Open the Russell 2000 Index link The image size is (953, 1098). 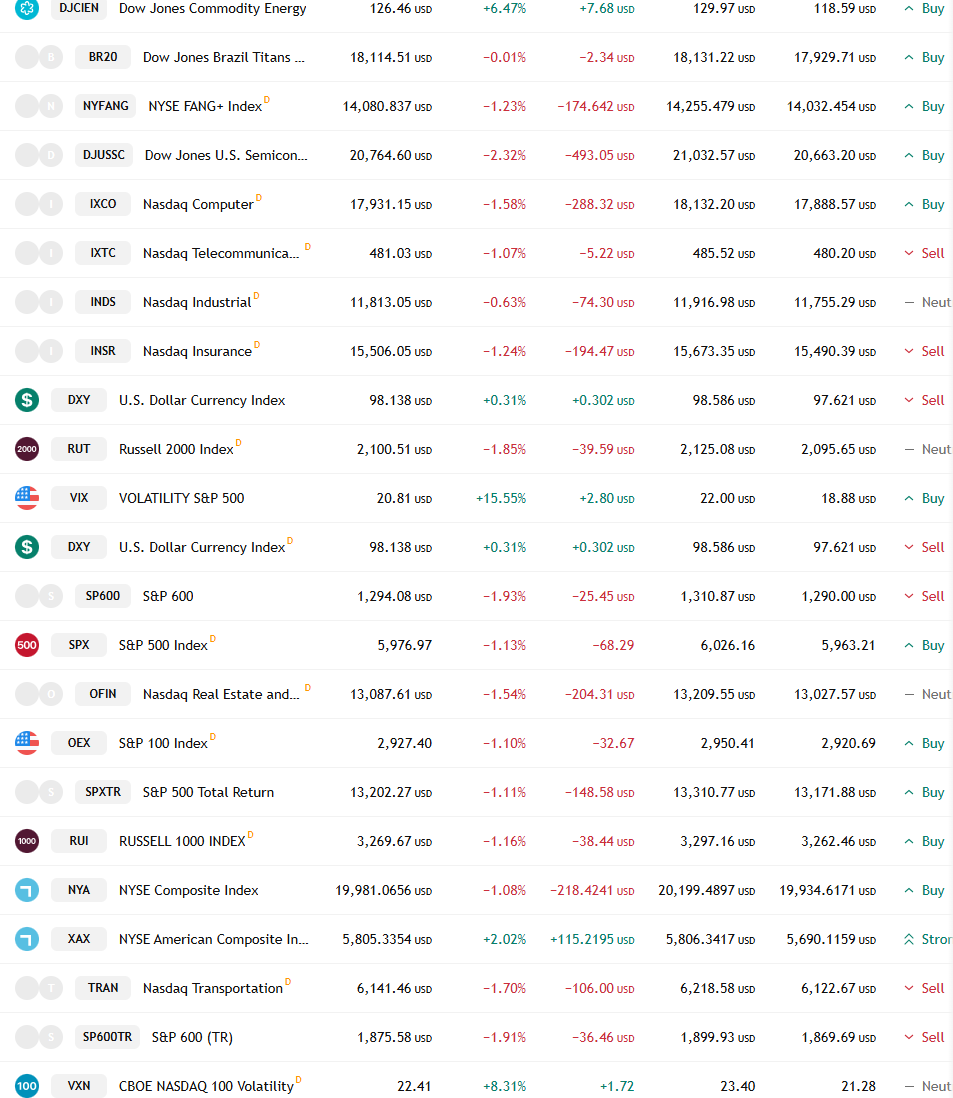pyautogui.click(x=176, y=450)
